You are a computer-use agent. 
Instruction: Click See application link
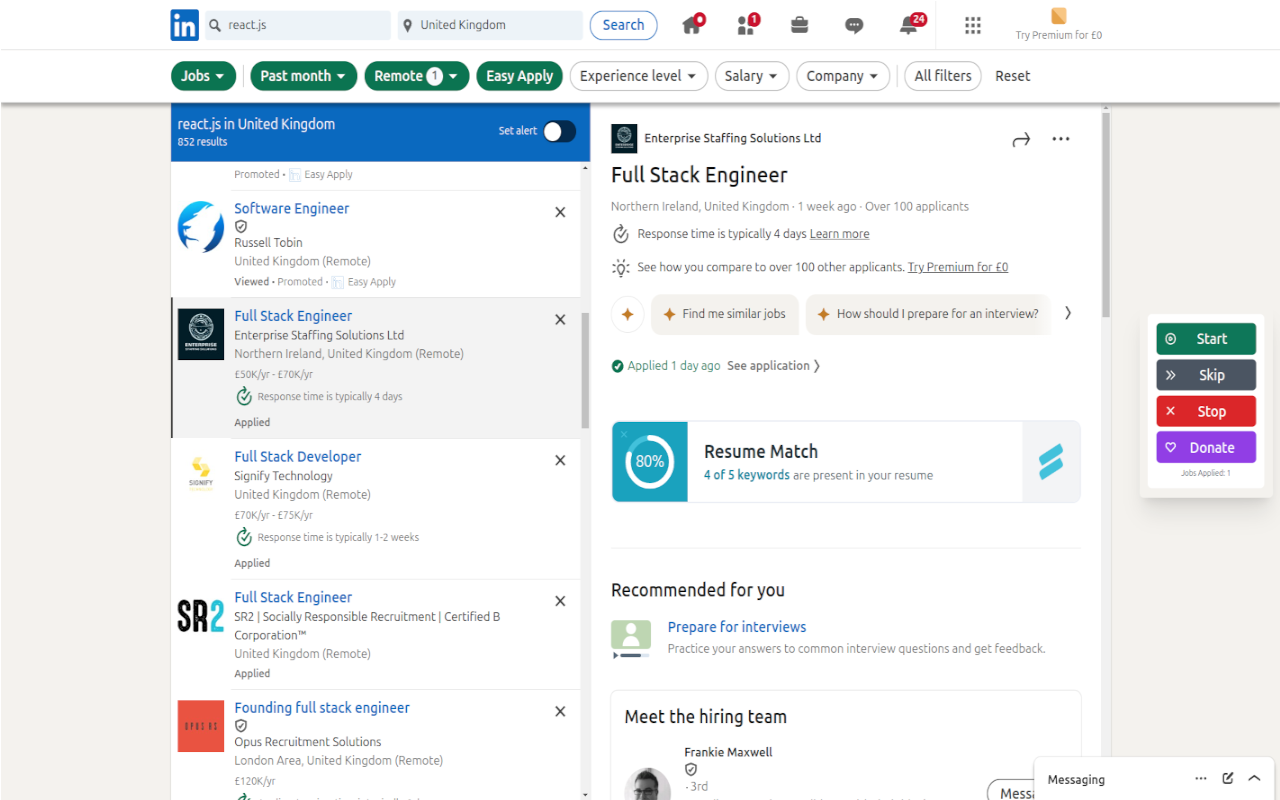click(x=773, y=366)
